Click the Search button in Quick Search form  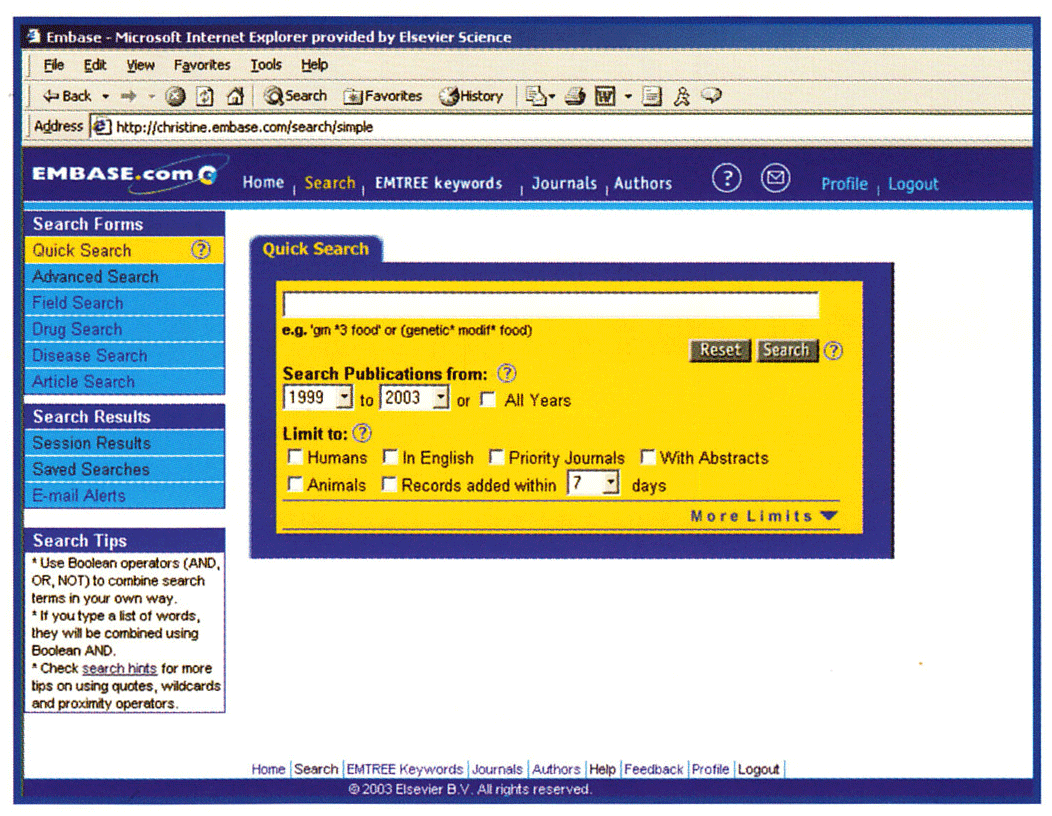click(787, 350)
